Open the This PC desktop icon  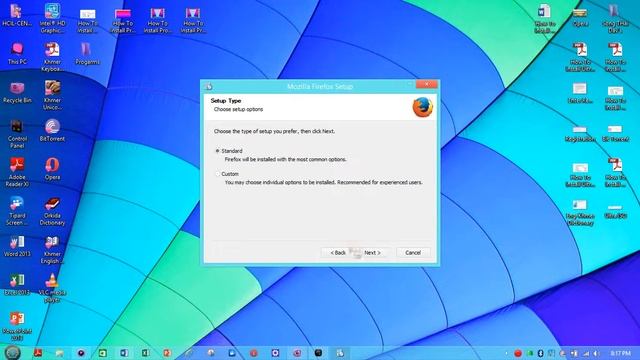pyautogui.click(x=17, y=54)
